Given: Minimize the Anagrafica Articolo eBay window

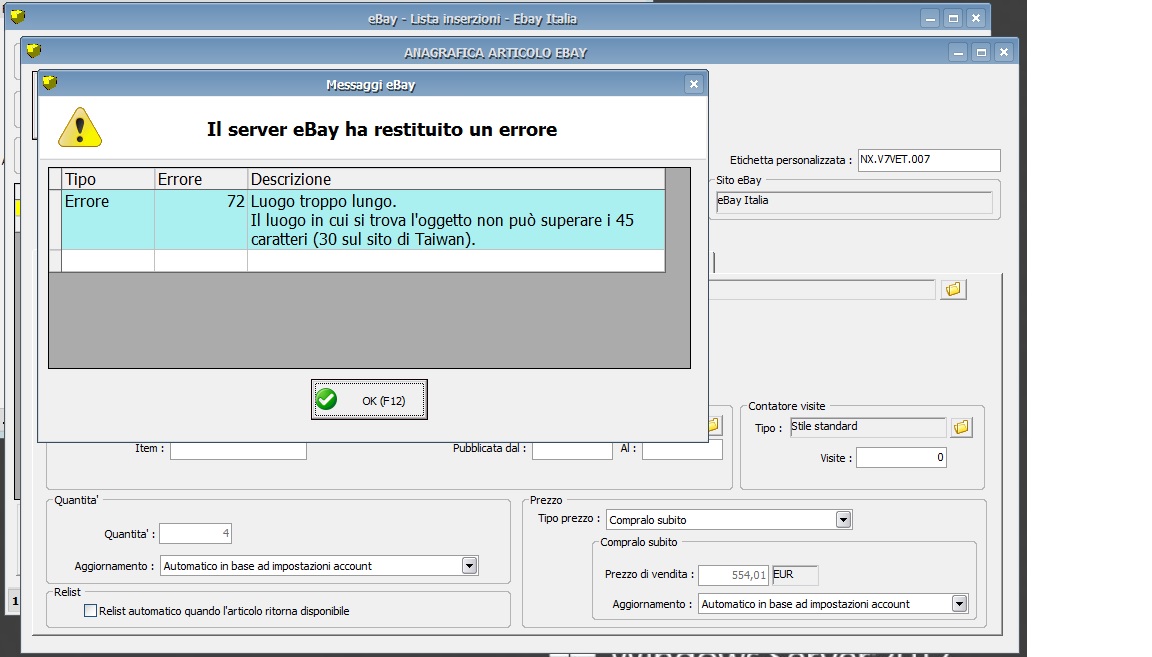Looking at the screenshot, I should (958, 53).
